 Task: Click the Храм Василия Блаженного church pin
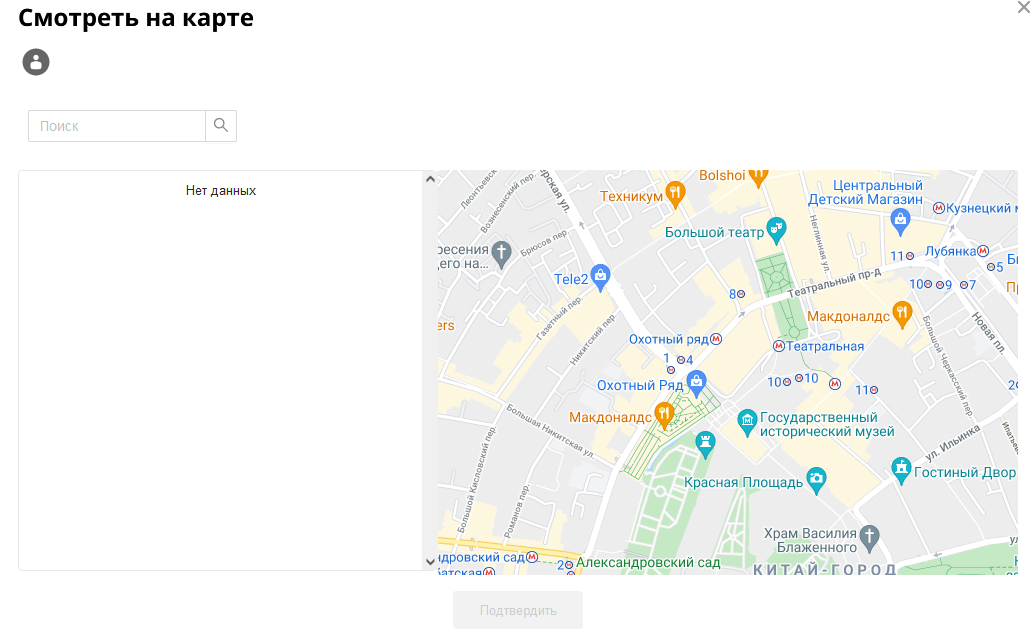point(869,539)
